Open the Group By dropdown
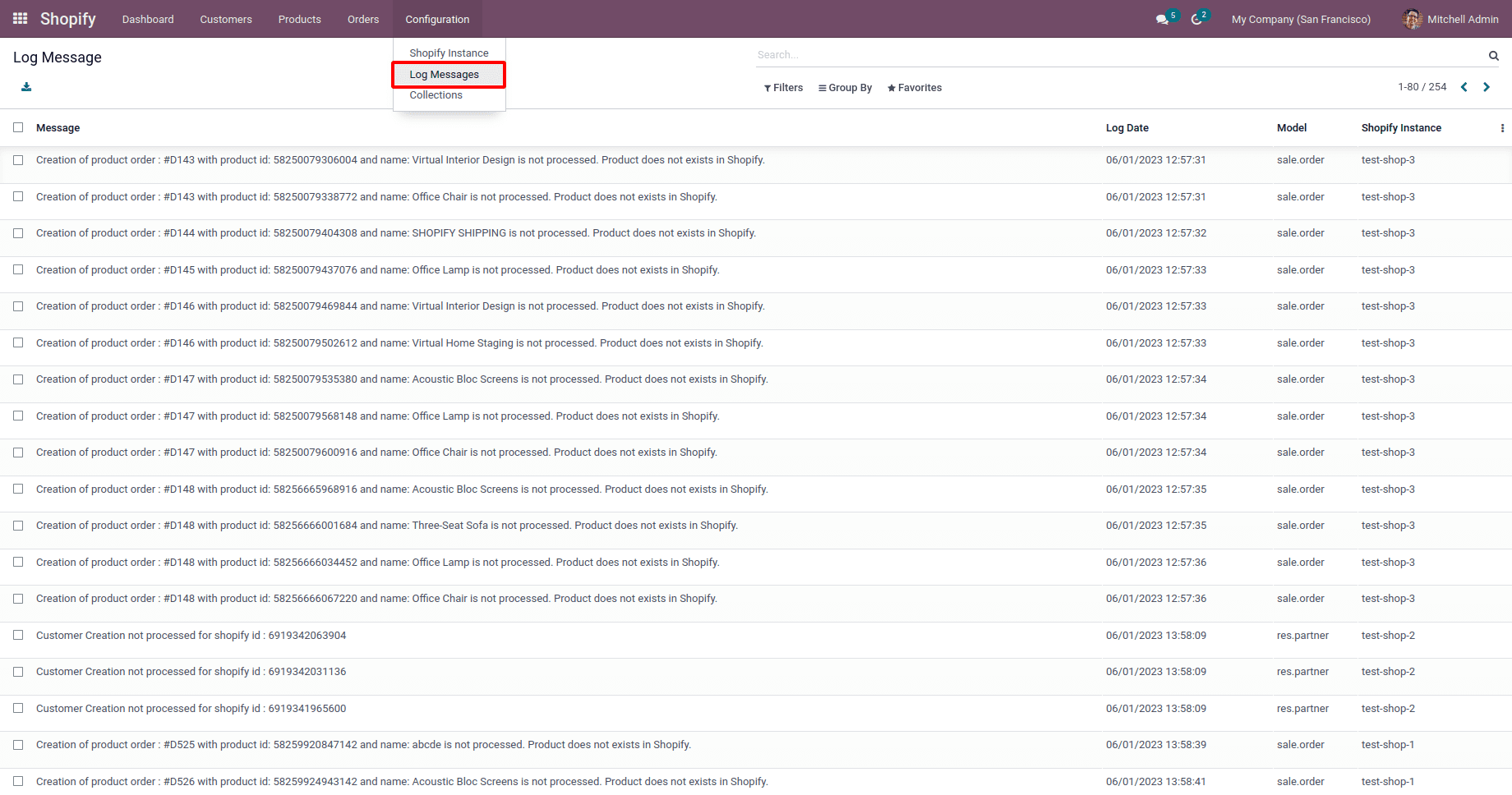The image size is (1512, 795). [845, 88]
